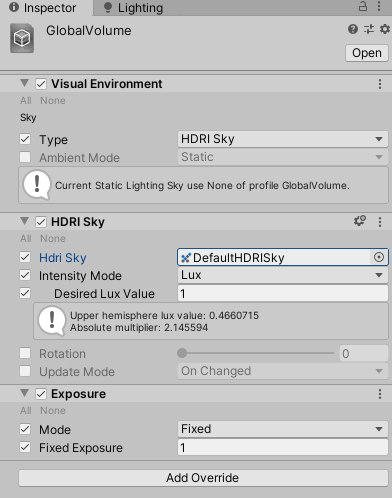392x498 pixels.
Task: Open the Sky Type dropdown showing HDRI Sky
Action: [283, 139]
